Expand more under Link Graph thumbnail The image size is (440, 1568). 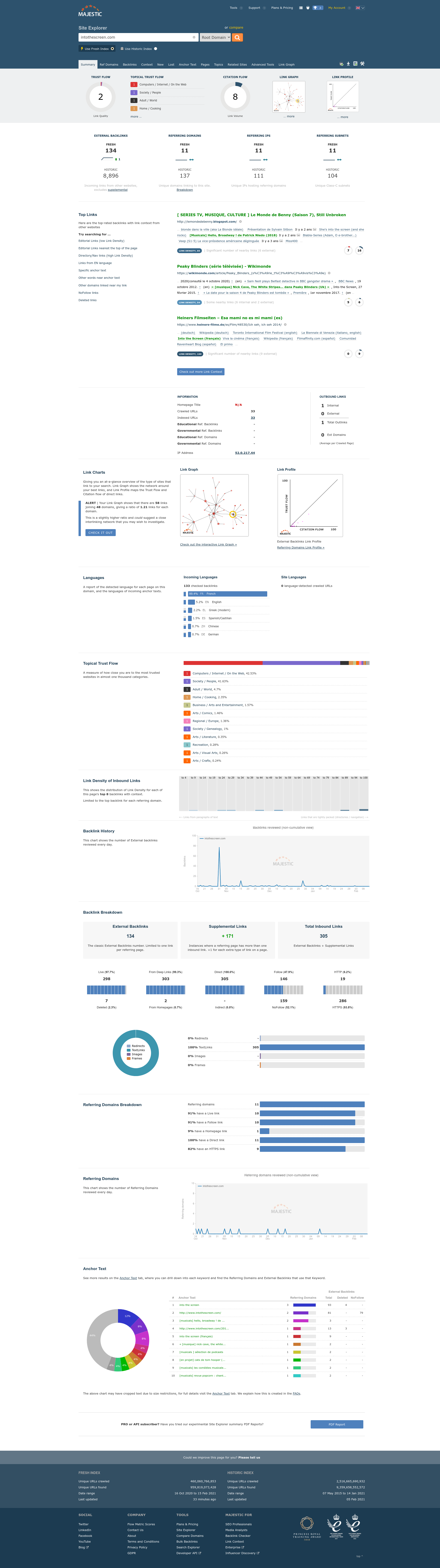tap(289, 116)
